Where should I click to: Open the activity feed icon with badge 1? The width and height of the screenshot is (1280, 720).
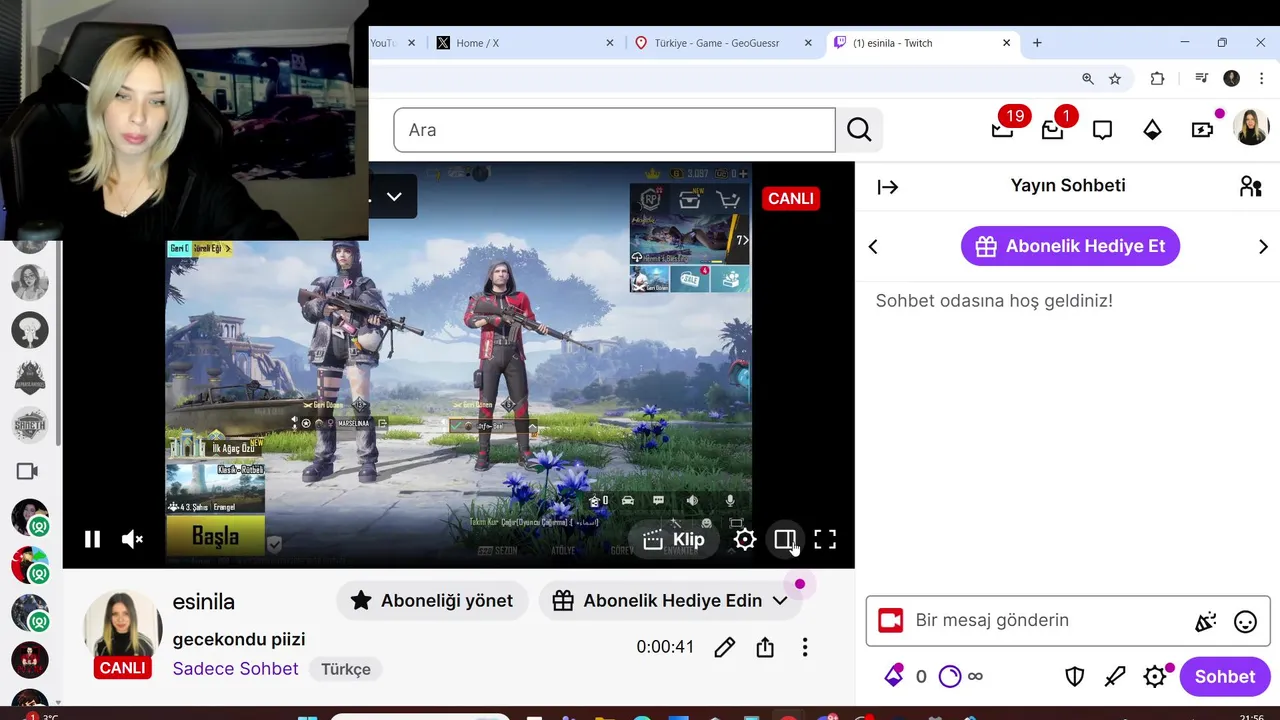[x=1053, y=129]
